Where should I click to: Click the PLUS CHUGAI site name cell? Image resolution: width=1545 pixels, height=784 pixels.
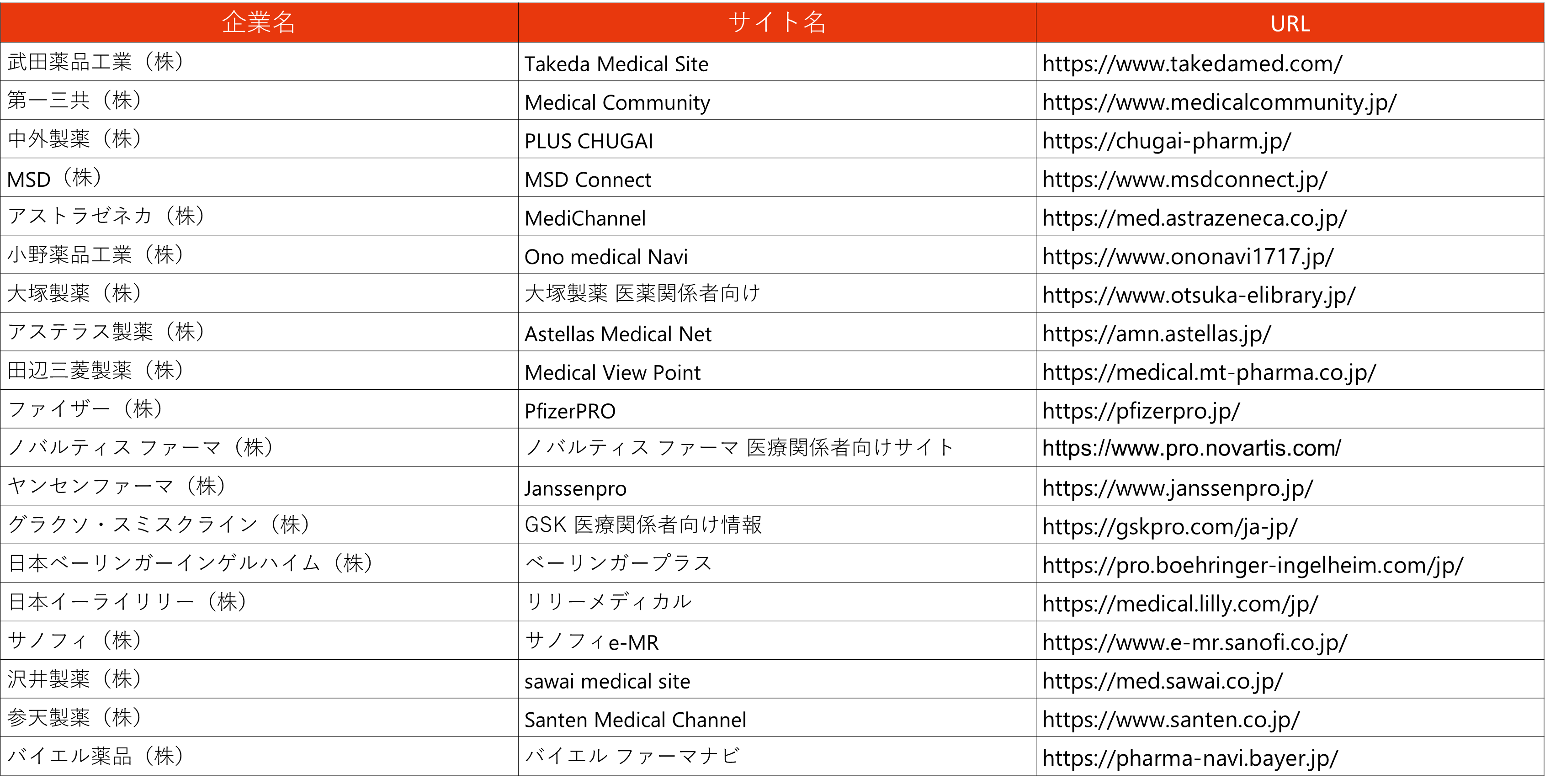[x=589, y=141]
